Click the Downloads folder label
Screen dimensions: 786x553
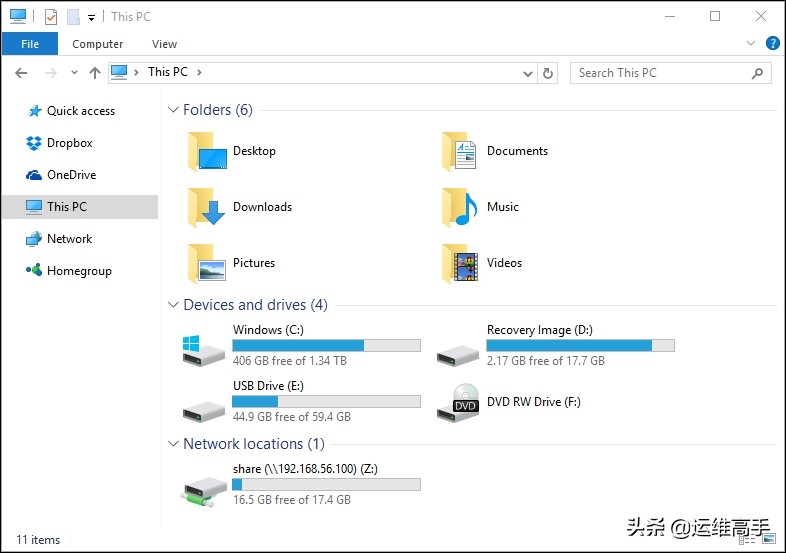click(262, 207)
